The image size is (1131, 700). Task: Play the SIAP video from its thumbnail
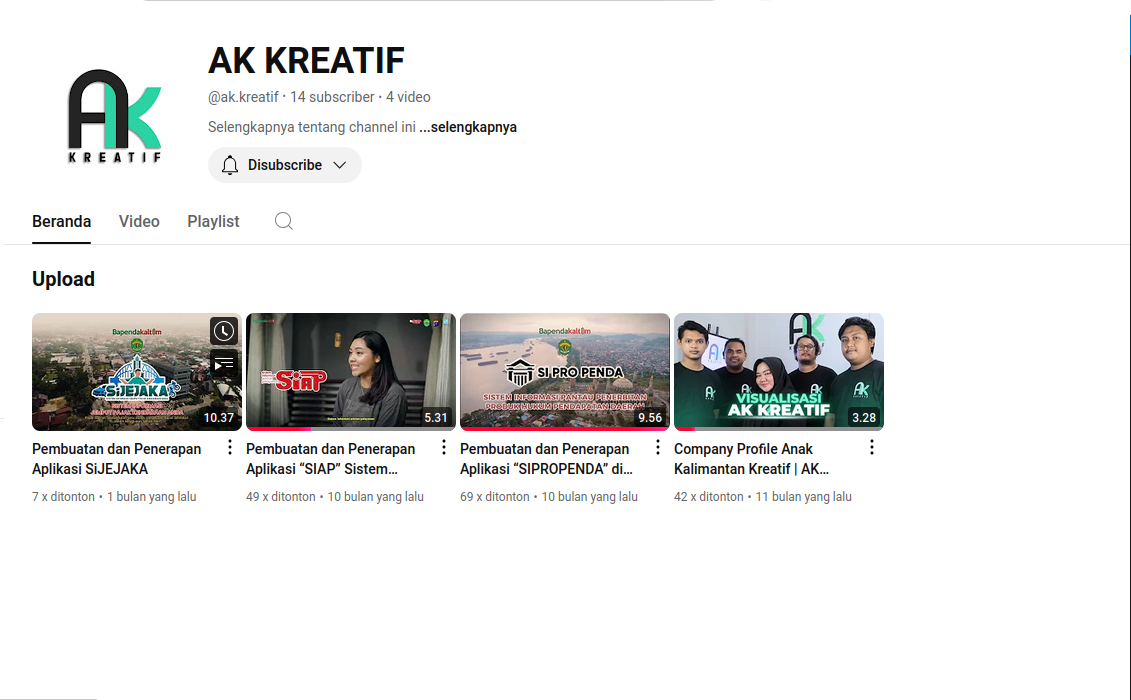pyautogui.click(x=350, y=372)
